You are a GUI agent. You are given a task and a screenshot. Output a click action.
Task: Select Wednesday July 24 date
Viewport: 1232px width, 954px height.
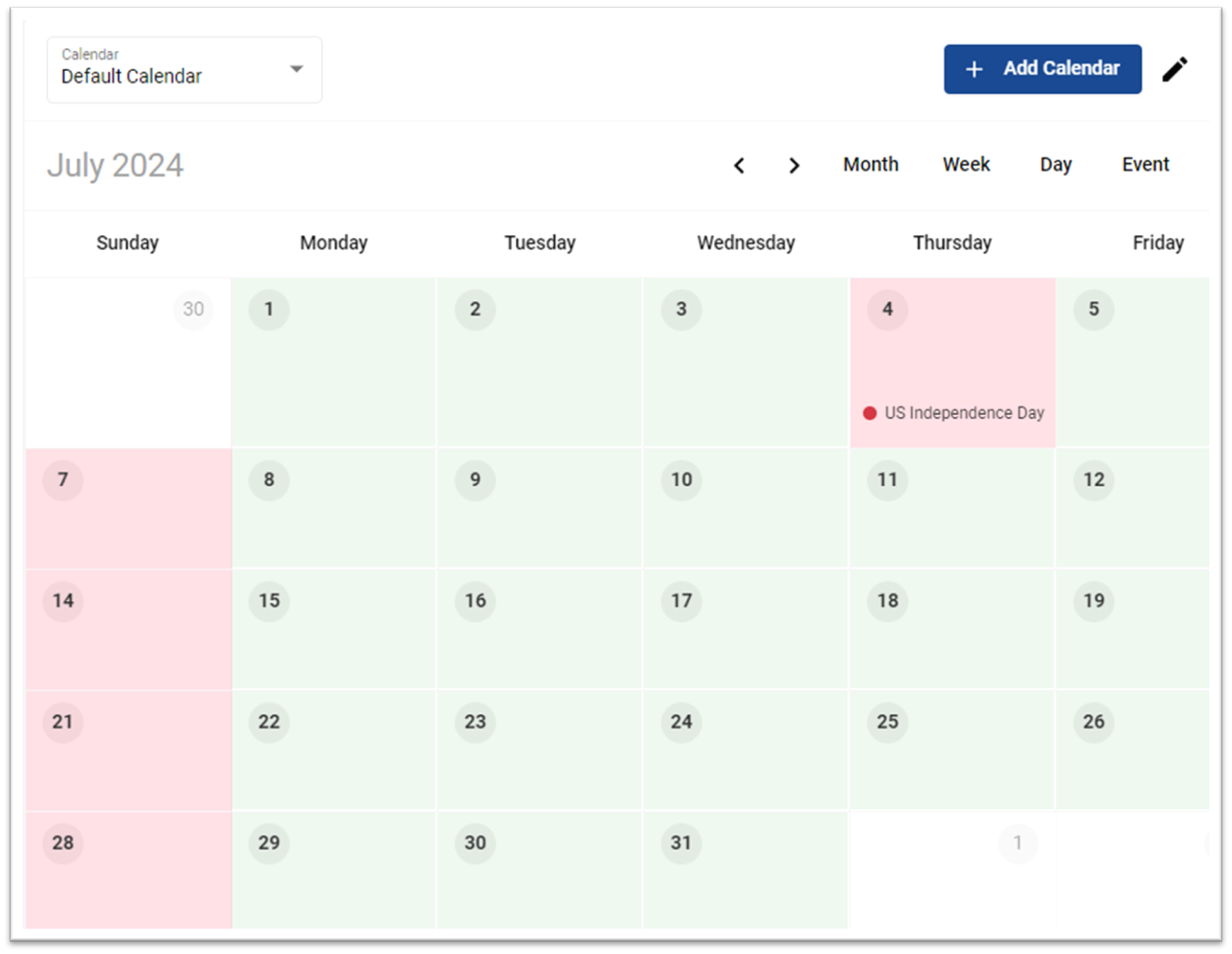tap(681, 721)
